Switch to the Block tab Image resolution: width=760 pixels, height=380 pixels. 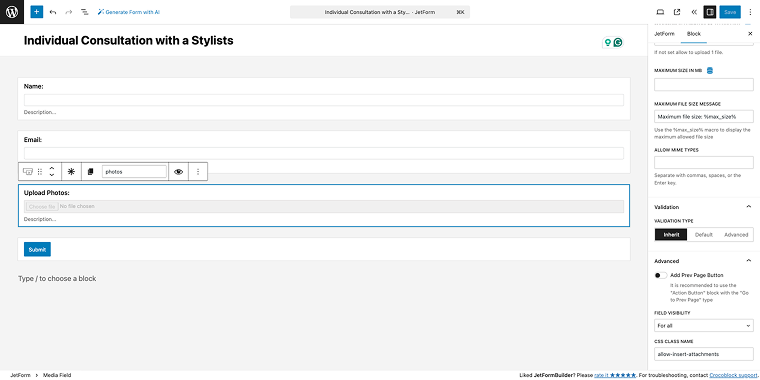tap(694, 33)
